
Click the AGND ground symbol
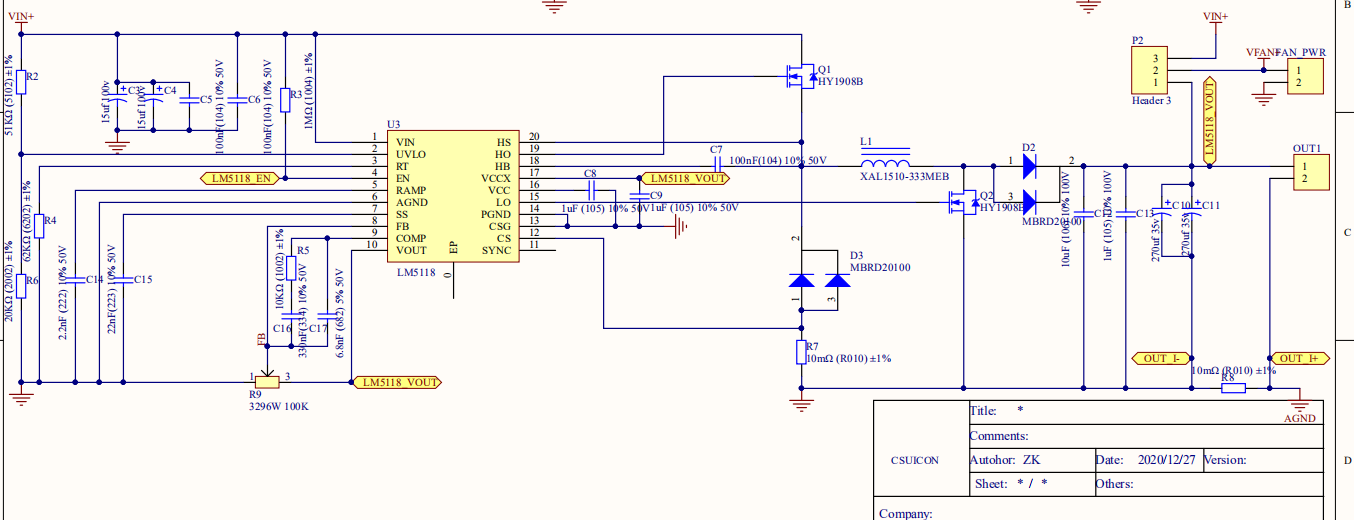pos(1300,406)
